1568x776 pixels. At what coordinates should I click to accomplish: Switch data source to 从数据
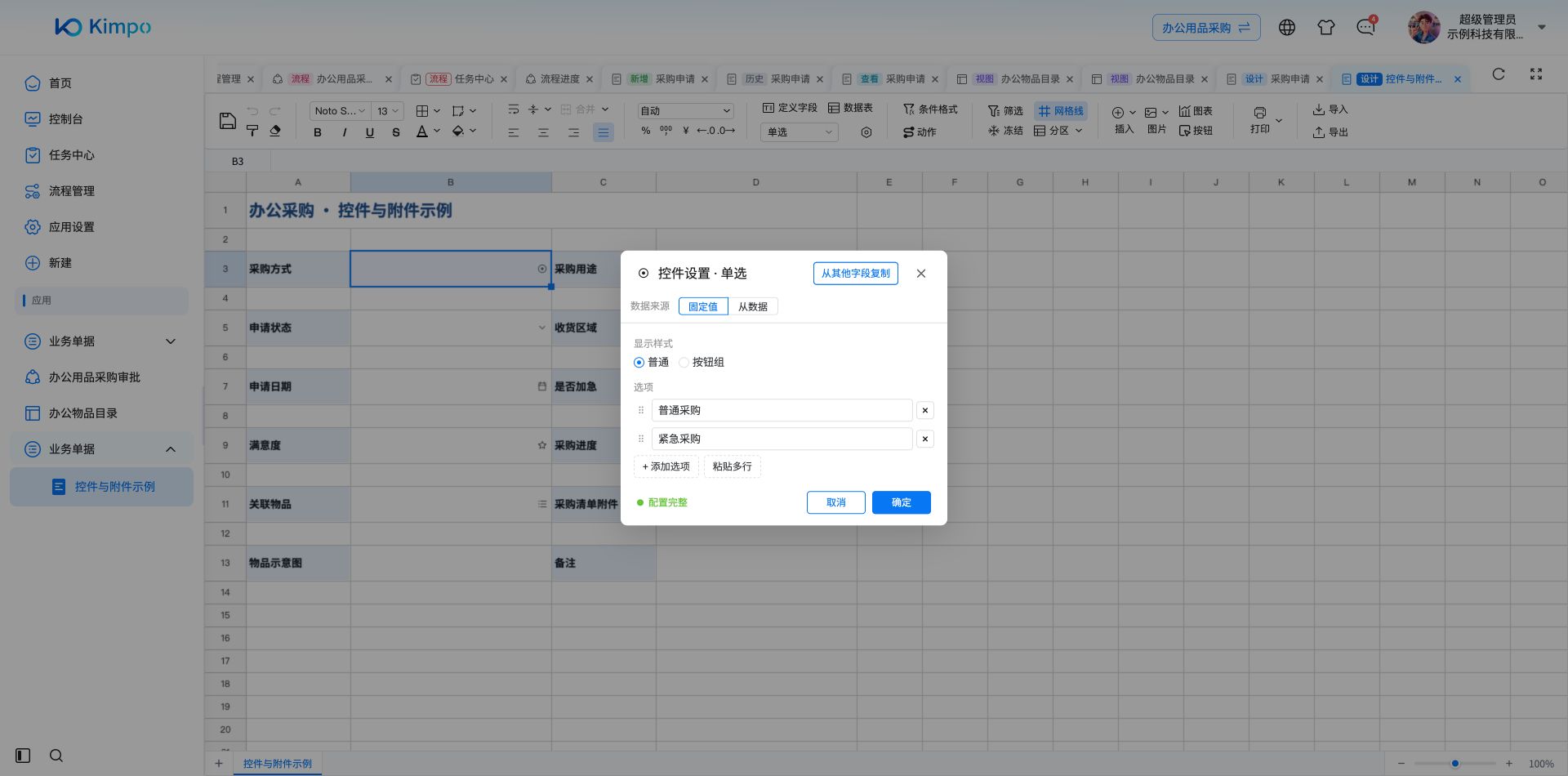click(x=753, y=306)
